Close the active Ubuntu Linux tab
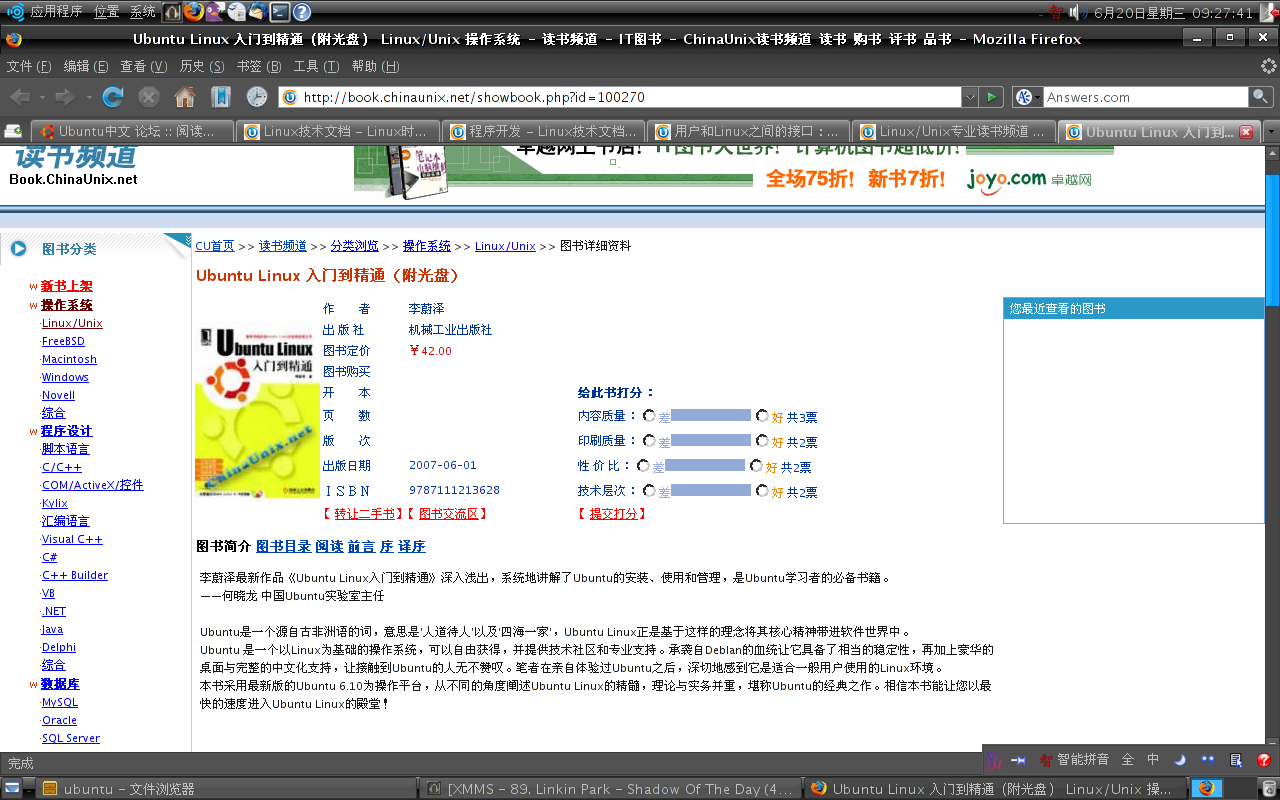Screen dimensions: 1280x800 point(1246,132)
